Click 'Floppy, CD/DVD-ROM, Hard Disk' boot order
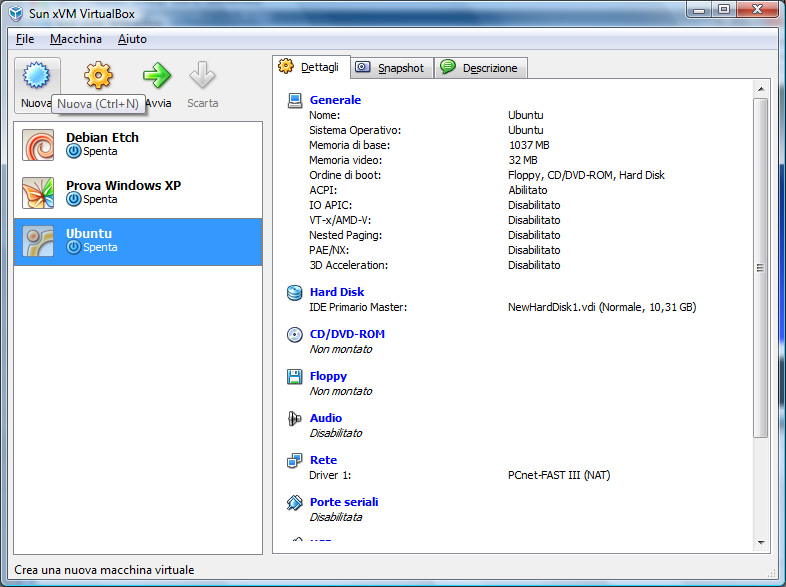 (586, 175)
